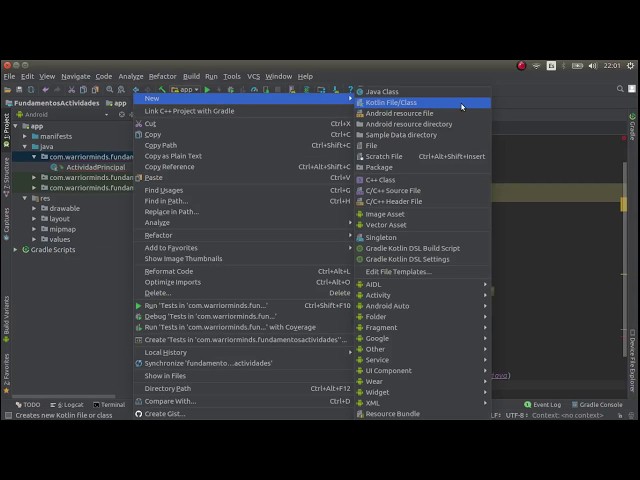Expand the layout folder

click(x=34, y=219)
